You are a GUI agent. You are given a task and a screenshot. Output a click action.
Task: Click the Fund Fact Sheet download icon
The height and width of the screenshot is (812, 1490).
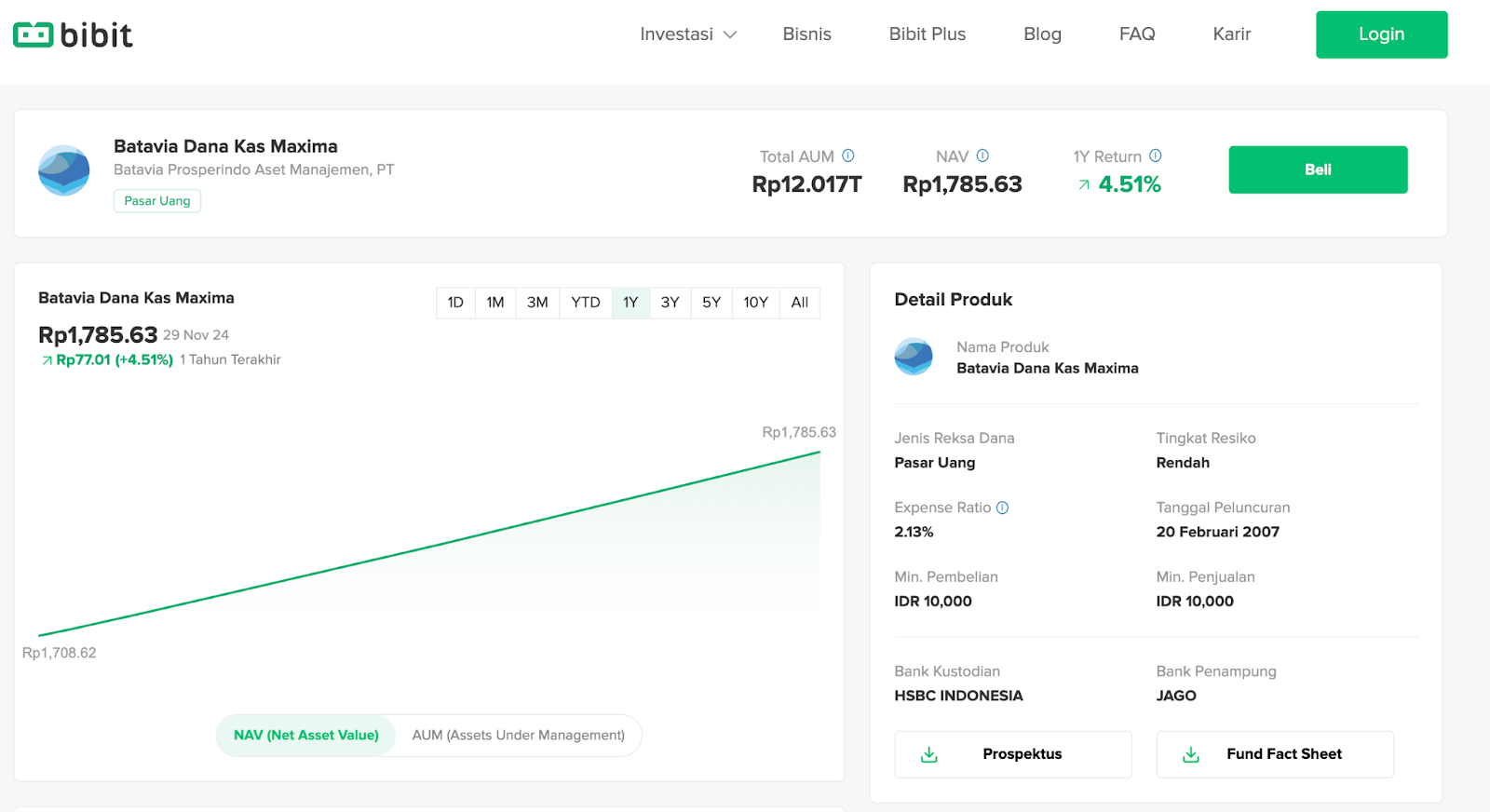1191,754
